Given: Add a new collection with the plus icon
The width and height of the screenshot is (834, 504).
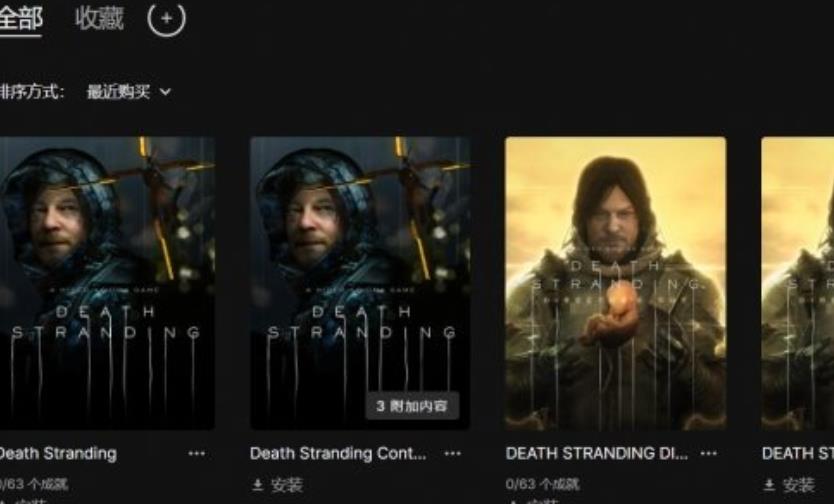Looking at the screenshot, I should pyautogui.click(x=166, y=19).
